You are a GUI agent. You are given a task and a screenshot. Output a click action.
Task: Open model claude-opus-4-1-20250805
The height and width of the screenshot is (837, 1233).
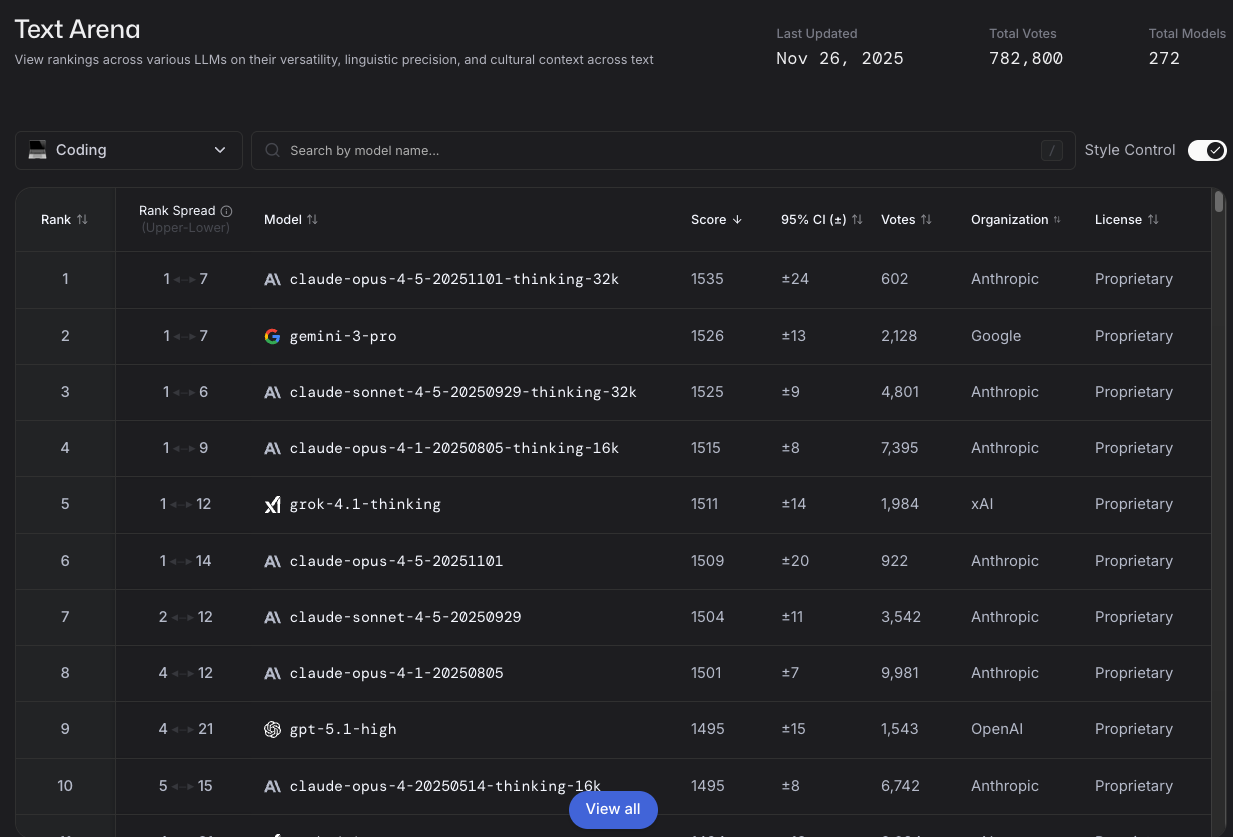coord(396,673)
